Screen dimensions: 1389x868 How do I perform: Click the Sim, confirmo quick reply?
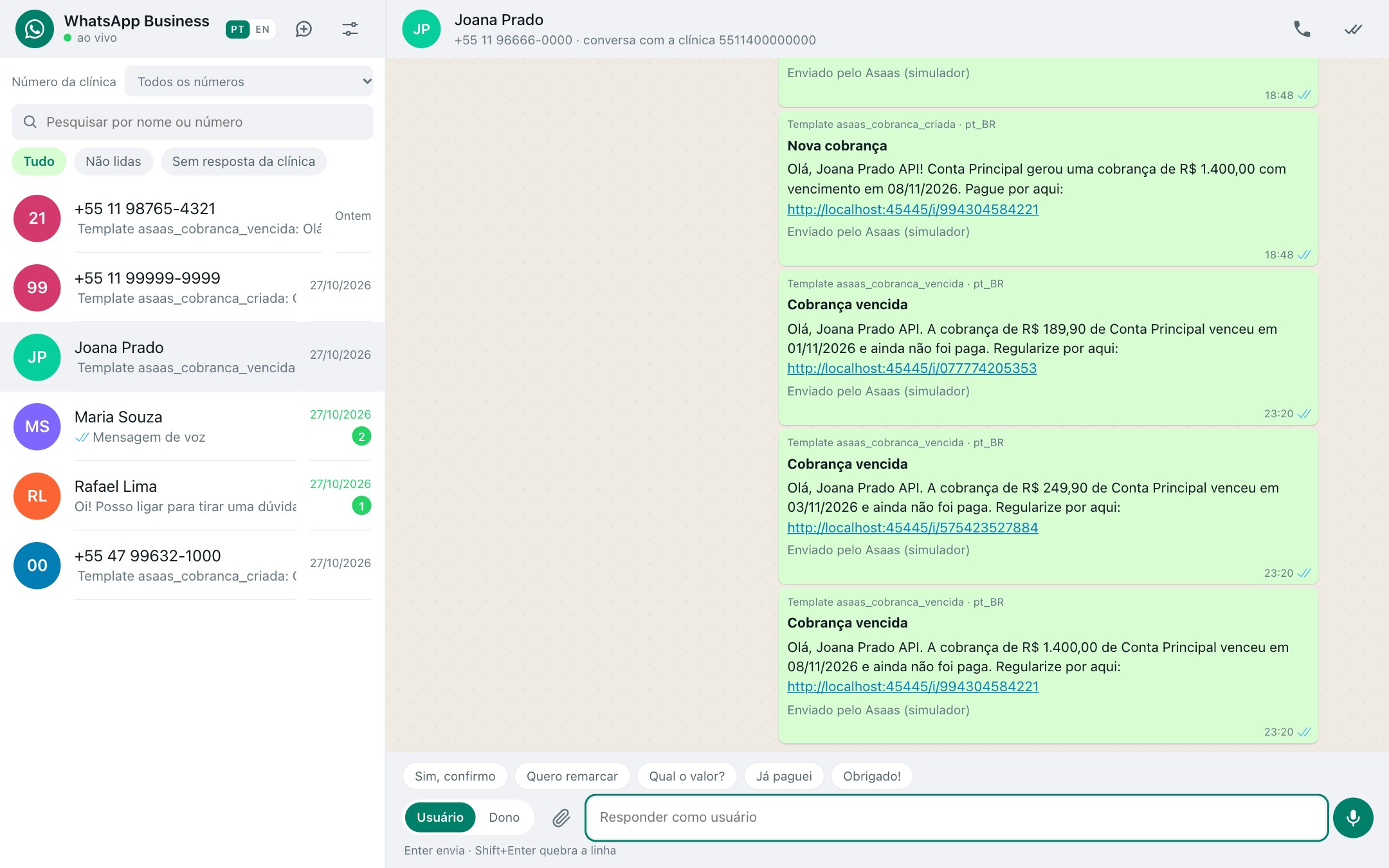455,776
